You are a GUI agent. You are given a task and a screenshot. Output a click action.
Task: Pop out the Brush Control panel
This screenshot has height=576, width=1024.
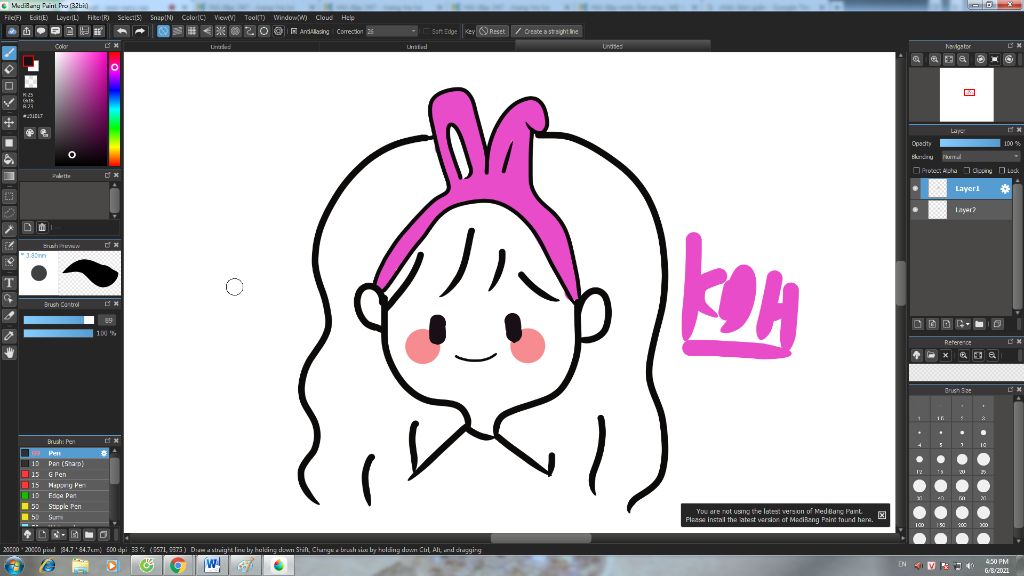tap(108, 304)
